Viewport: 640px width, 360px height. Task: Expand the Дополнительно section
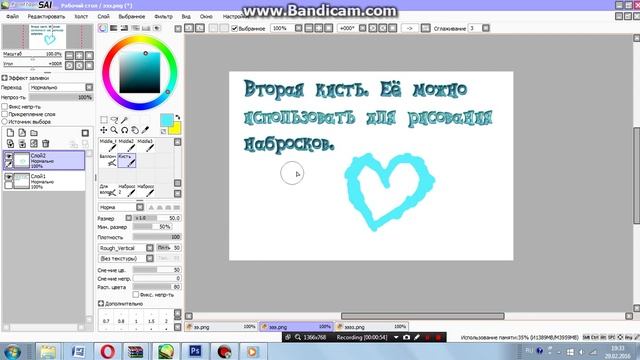[101, 304]
